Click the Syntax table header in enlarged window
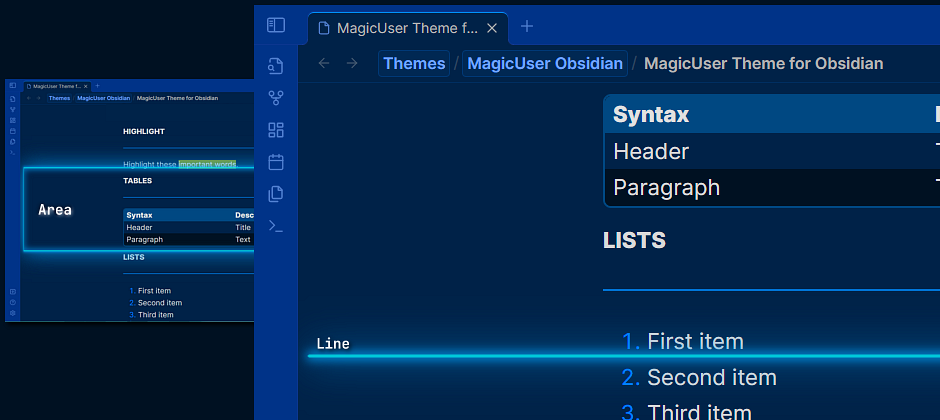Screen dimensions: 940x420 [x=651, y=114]
